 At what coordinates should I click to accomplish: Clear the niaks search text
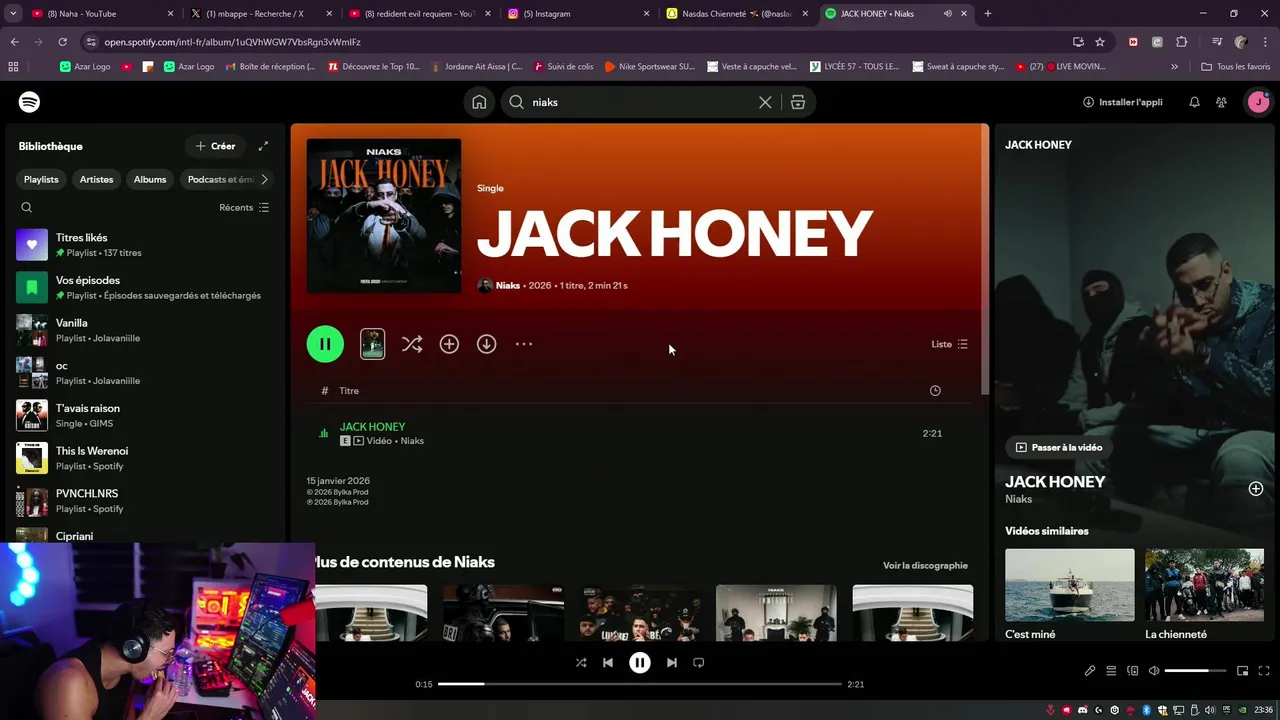(765, 102)
